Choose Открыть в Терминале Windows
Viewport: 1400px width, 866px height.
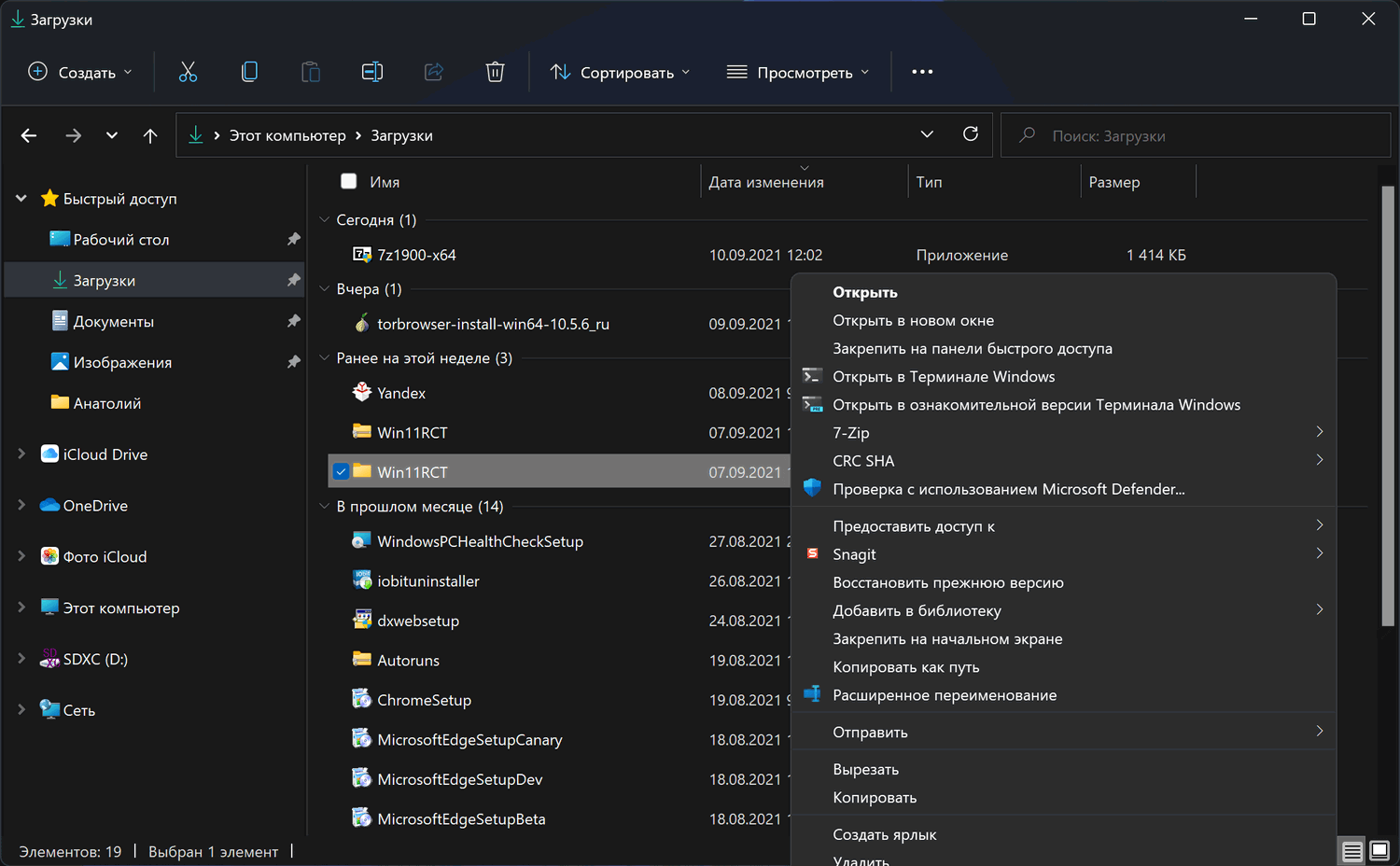point(944,377)
